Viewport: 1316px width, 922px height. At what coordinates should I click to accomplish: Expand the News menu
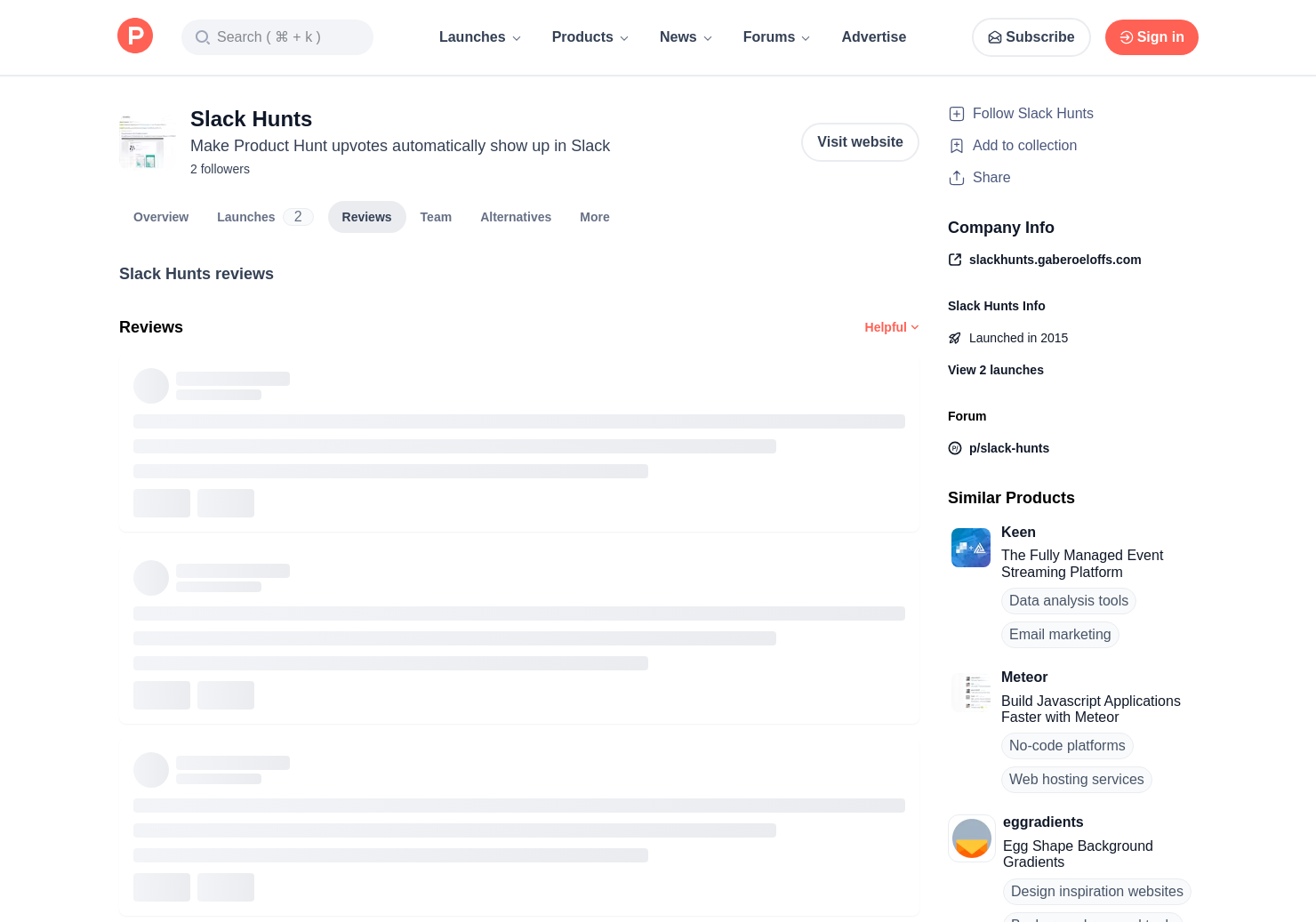(686, 37)
